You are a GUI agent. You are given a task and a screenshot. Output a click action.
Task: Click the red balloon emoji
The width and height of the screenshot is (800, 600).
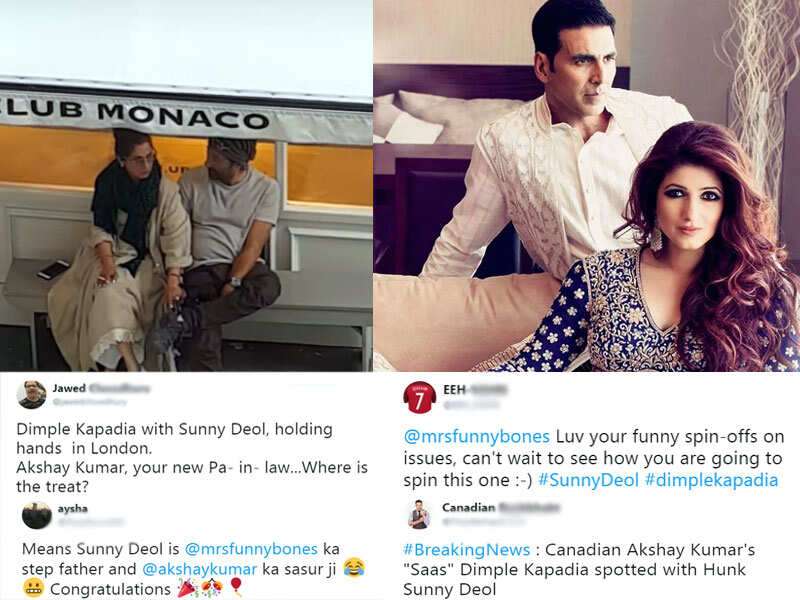(x=236, y=587)
